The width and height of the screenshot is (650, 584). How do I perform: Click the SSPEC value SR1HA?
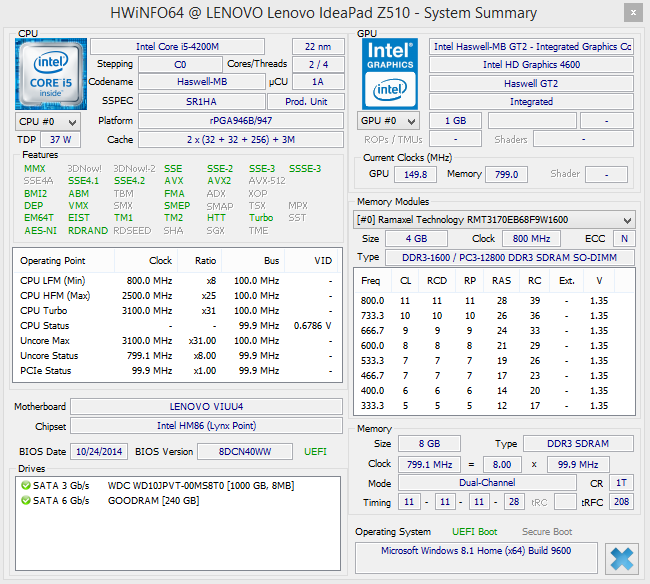coord(201,102)
